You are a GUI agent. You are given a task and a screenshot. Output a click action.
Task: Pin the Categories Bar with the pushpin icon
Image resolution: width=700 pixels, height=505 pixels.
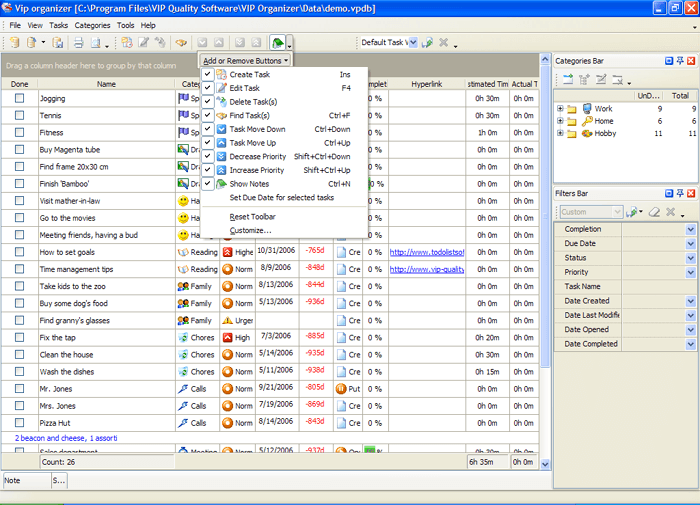pos(680,61)
